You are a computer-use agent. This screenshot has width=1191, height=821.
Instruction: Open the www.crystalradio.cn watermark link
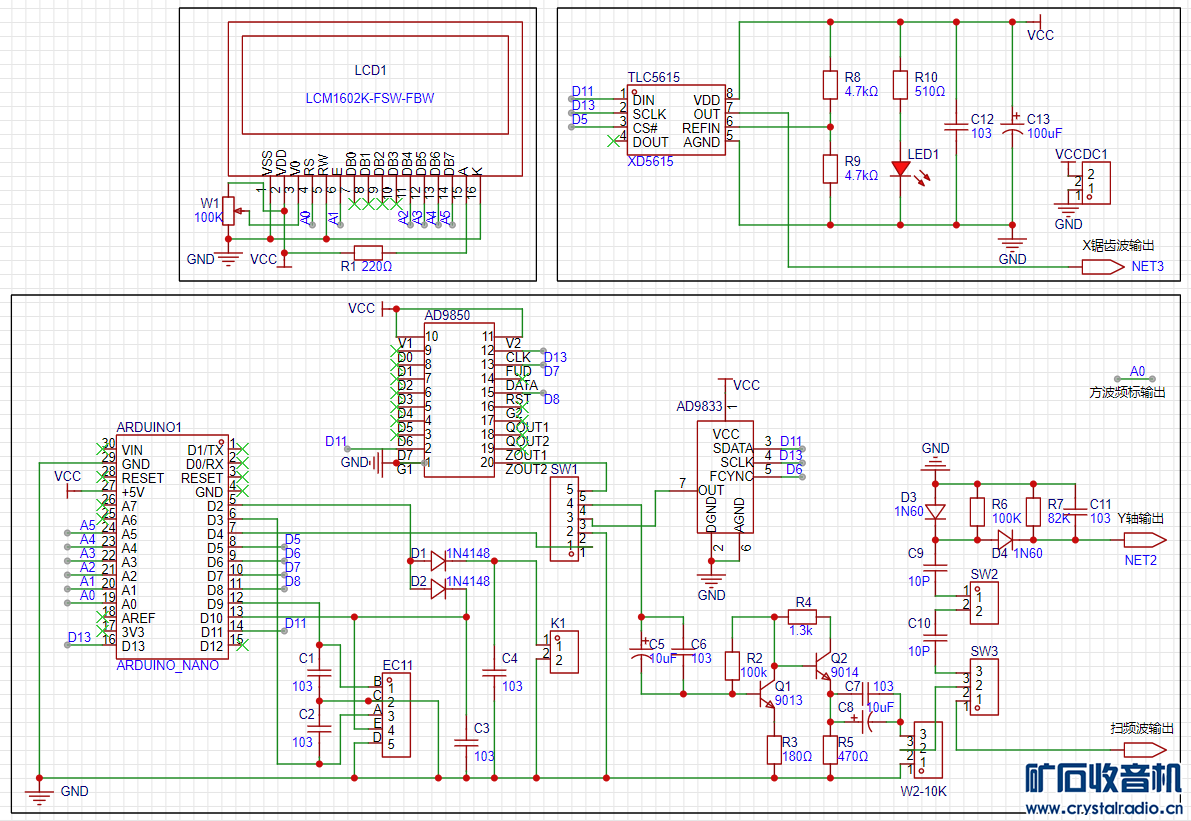click(x=1104, y=808)
